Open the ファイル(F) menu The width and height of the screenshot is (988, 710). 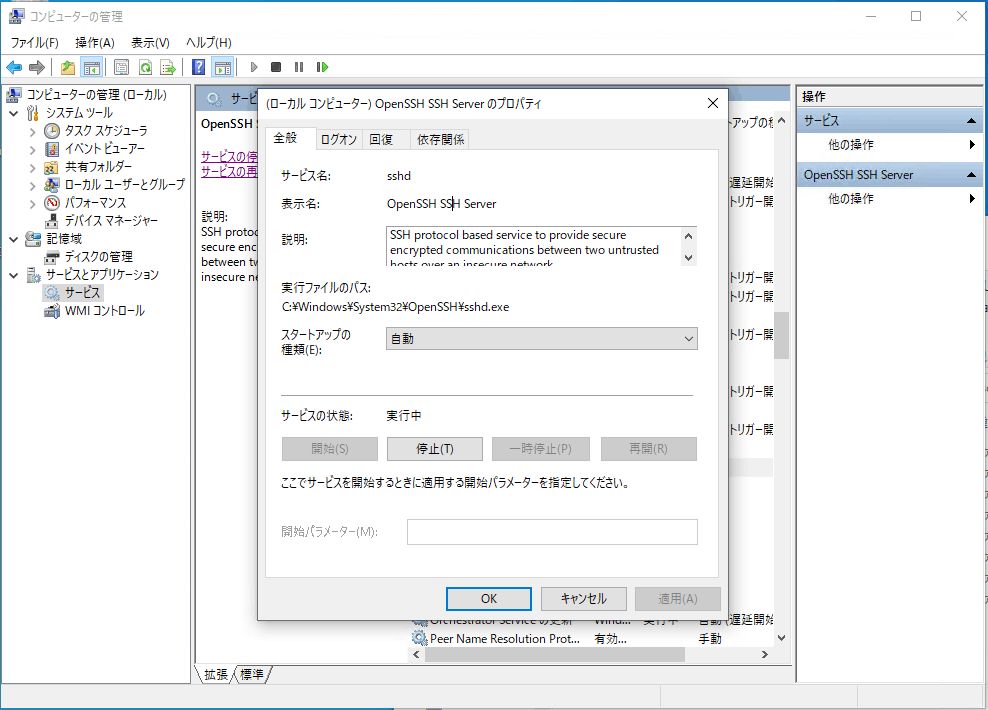(x=35, y=43)
